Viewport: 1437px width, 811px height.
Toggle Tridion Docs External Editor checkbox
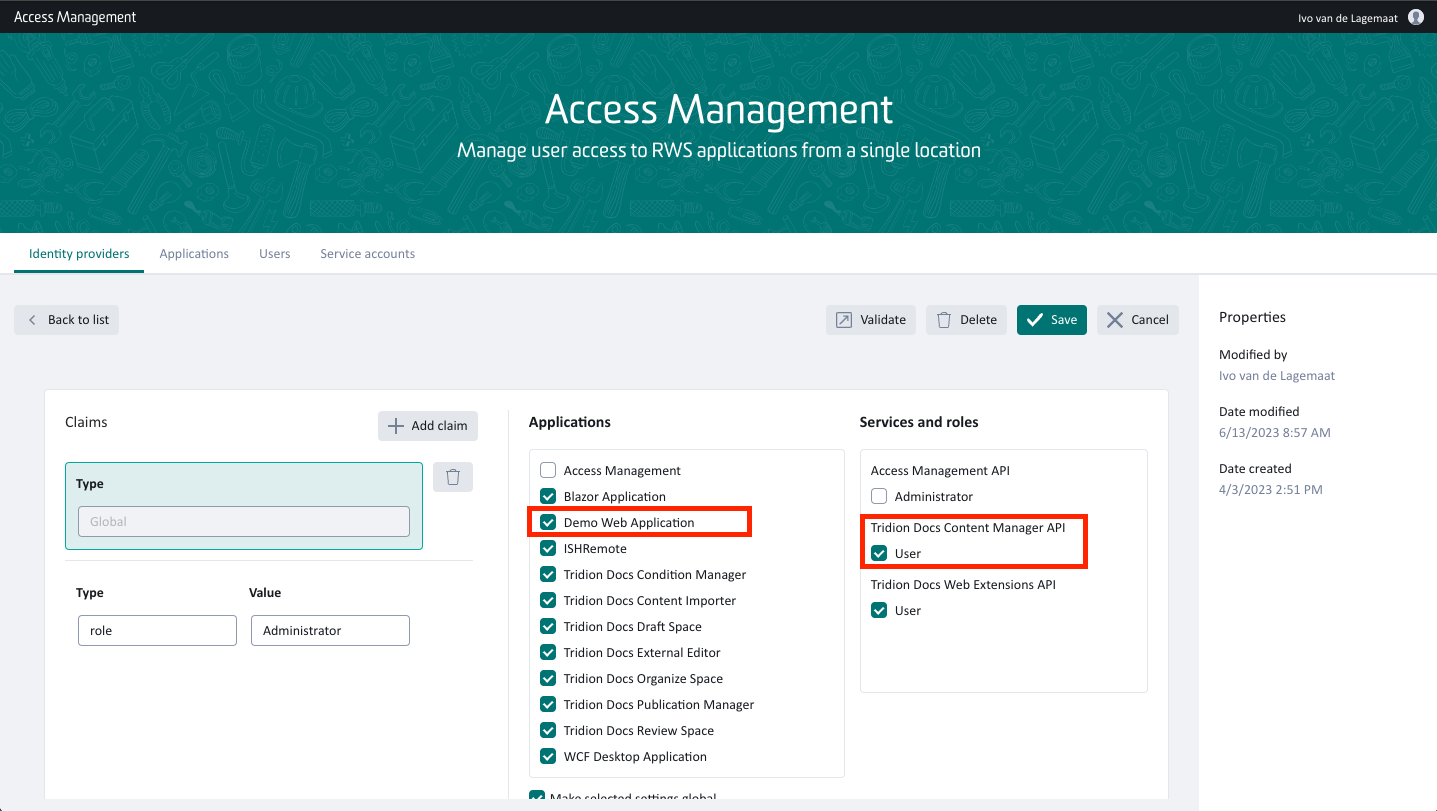coord(548,652)
